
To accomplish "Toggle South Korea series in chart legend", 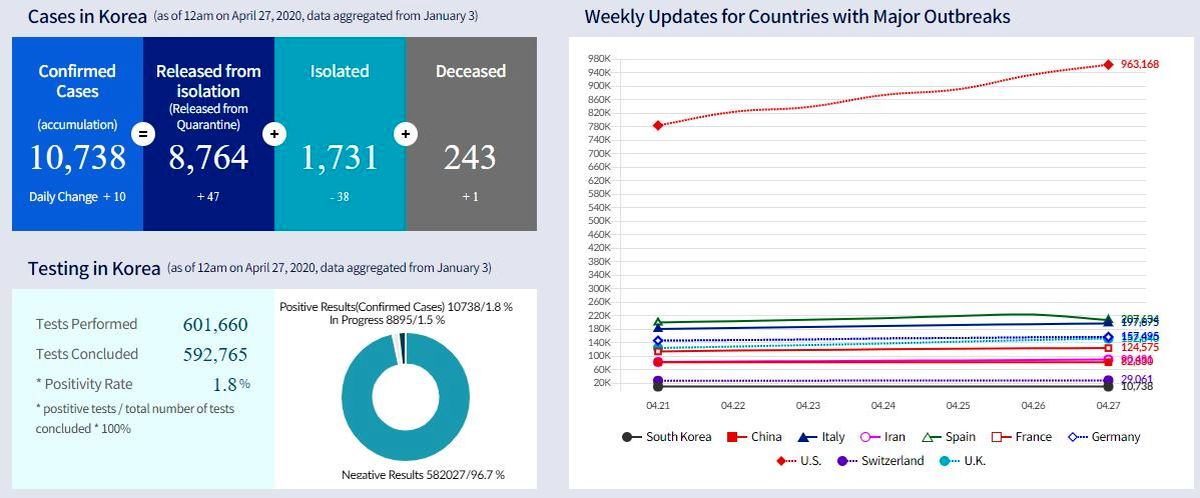I will [666, 437].
